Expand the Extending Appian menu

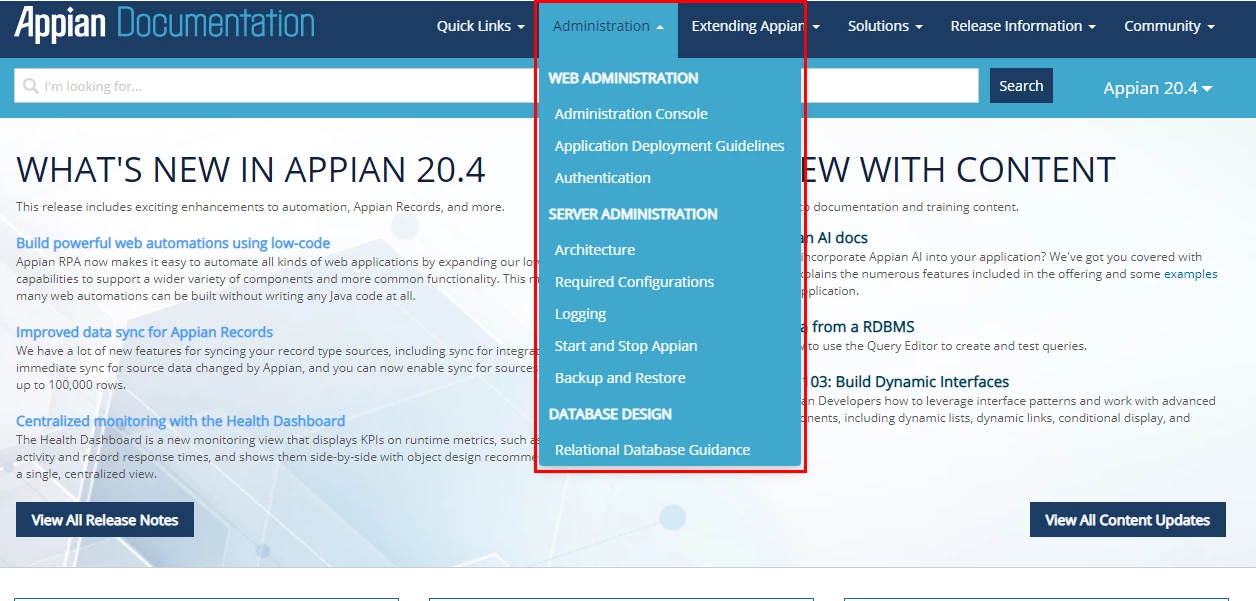(x=756, y=26)
